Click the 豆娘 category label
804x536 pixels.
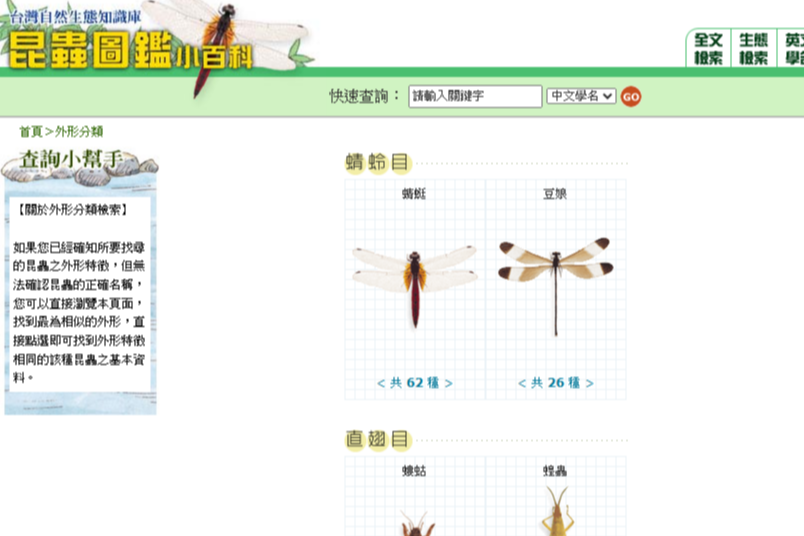click(555, 193)
